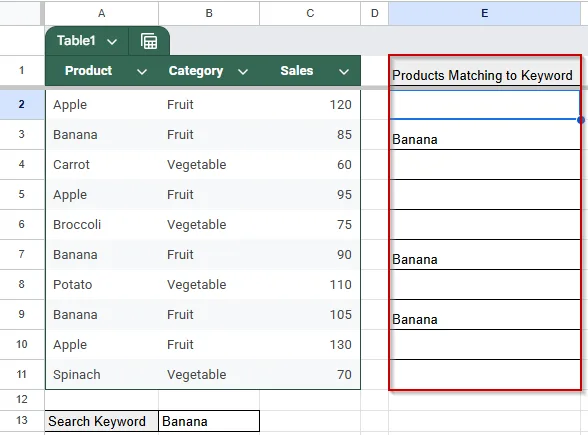
Task: Open the Product column filter dropdown
Action: 142,72
